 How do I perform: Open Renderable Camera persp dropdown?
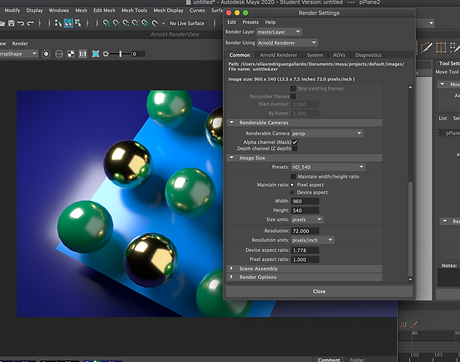(327, 133)
